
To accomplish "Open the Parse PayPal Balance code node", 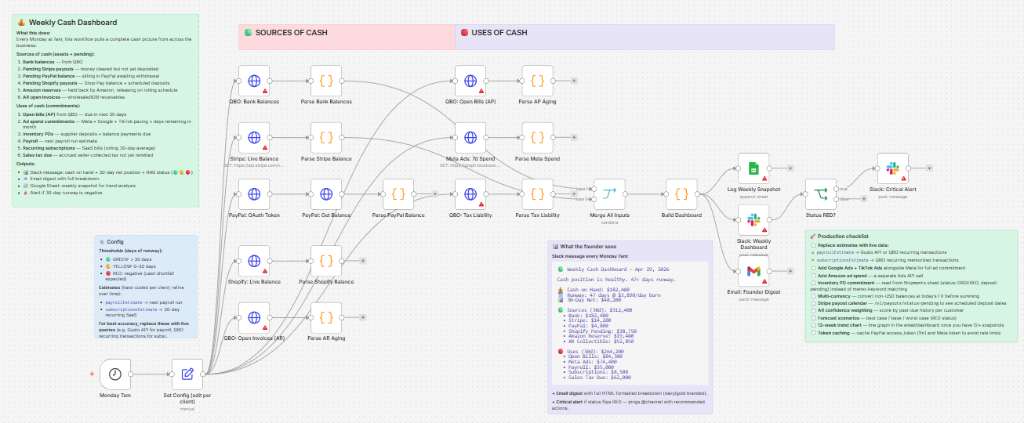I will pyautogui.click(x=398, y=195).
